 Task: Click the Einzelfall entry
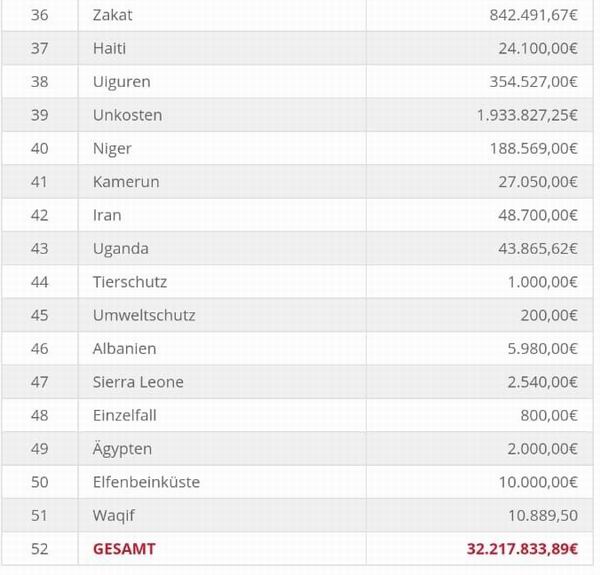pos(124,415)
